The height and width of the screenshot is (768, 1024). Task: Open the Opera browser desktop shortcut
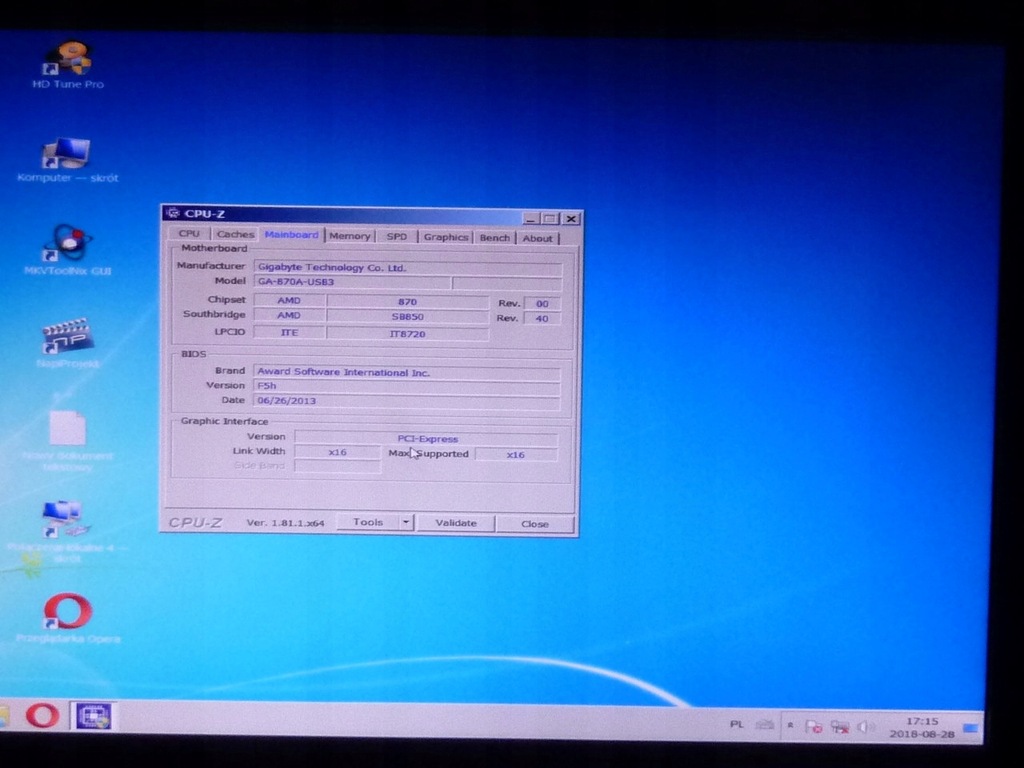[67, 612]
